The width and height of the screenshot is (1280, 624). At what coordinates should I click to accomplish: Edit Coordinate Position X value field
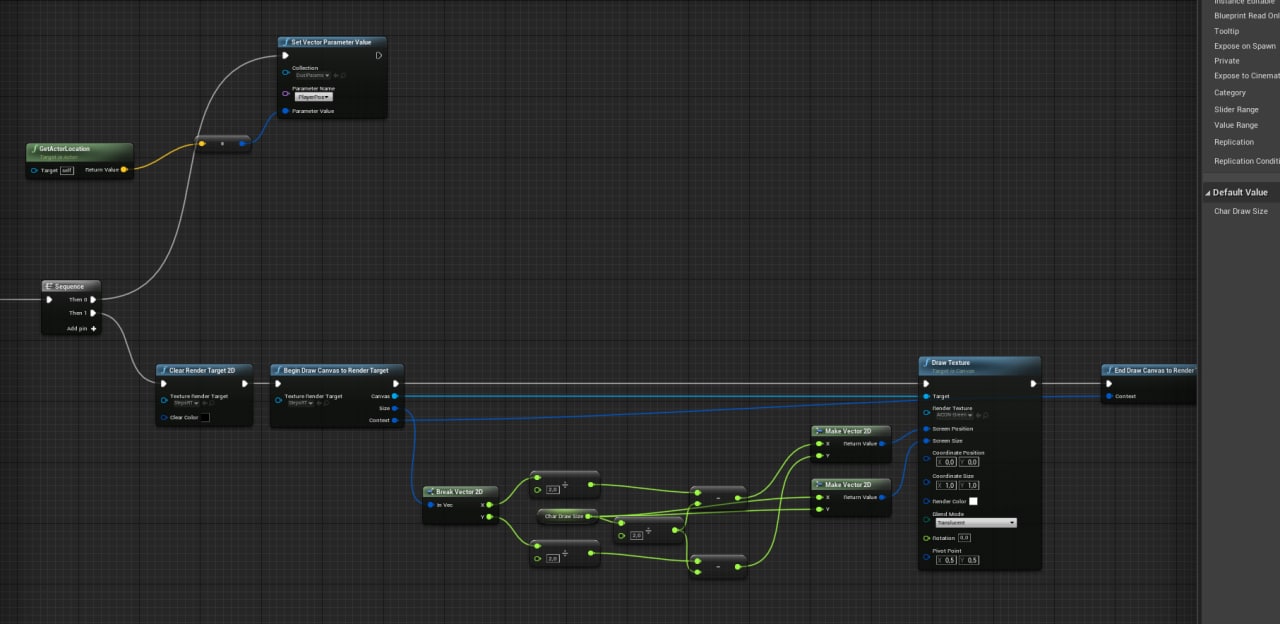tap(945, 462)
